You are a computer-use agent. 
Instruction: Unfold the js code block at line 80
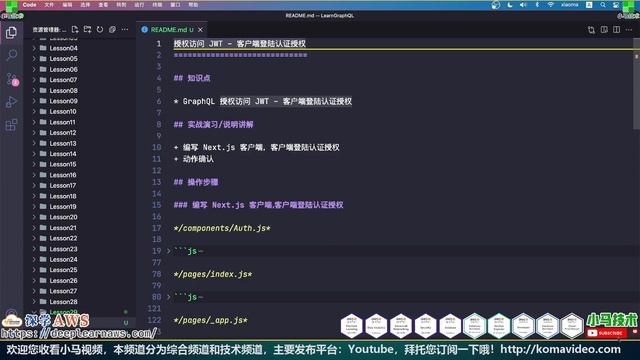coord(169,297)
